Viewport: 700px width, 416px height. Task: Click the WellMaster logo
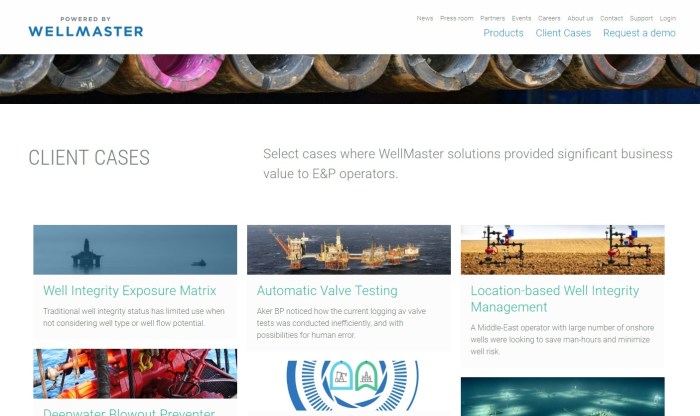(x=86, y=27)
